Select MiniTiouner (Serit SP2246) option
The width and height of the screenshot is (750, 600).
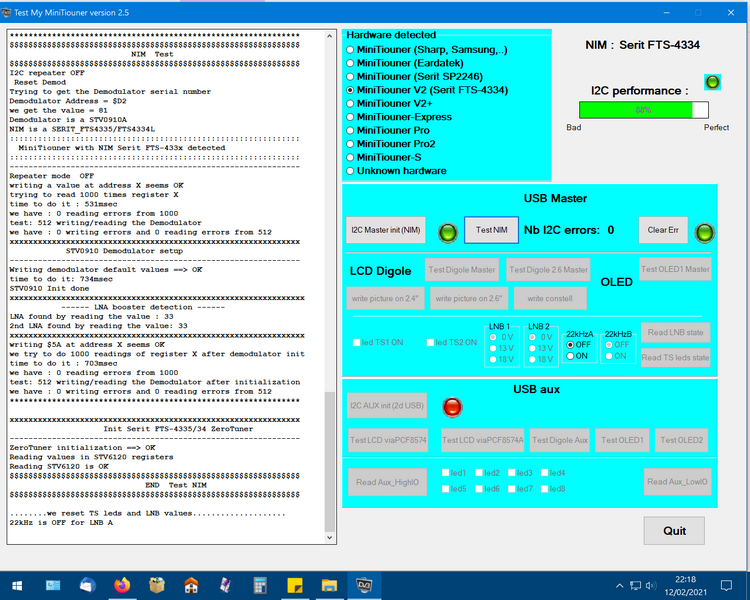(414, 77)
